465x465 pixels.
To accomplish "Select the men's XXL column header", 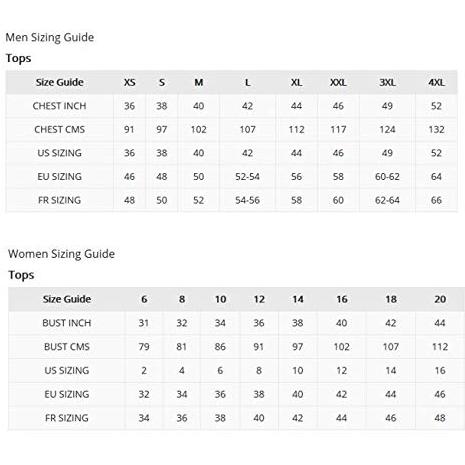I will (x=338, y=82).
